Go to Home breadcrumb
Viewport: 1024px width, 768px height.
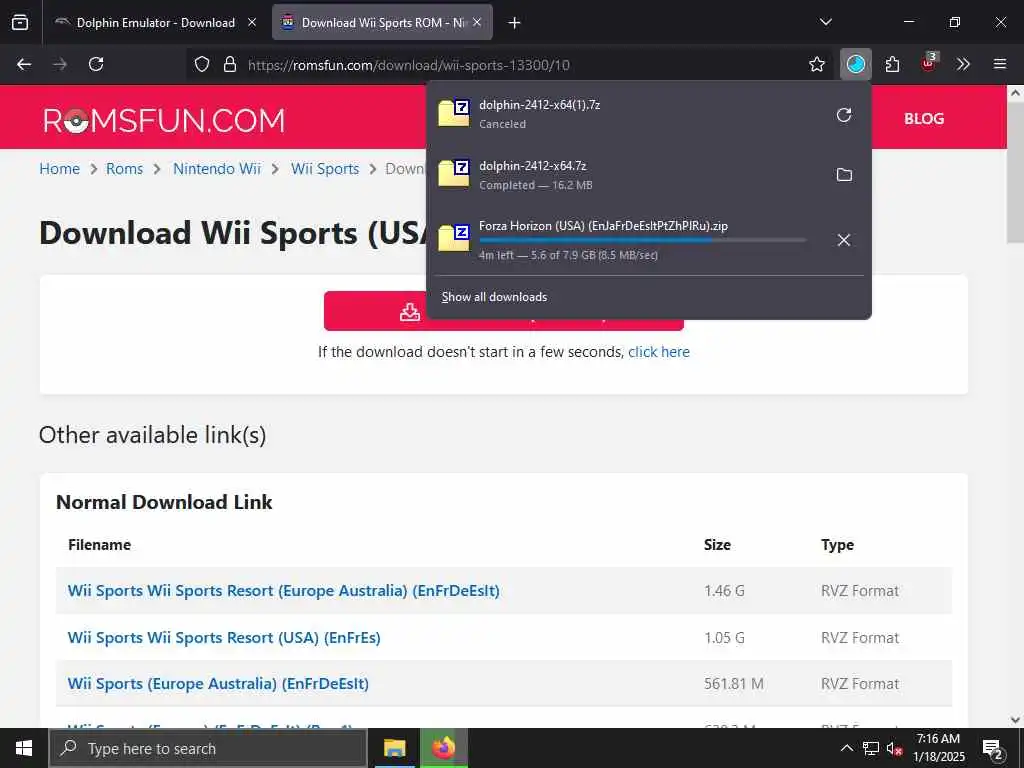pos(59,168)
